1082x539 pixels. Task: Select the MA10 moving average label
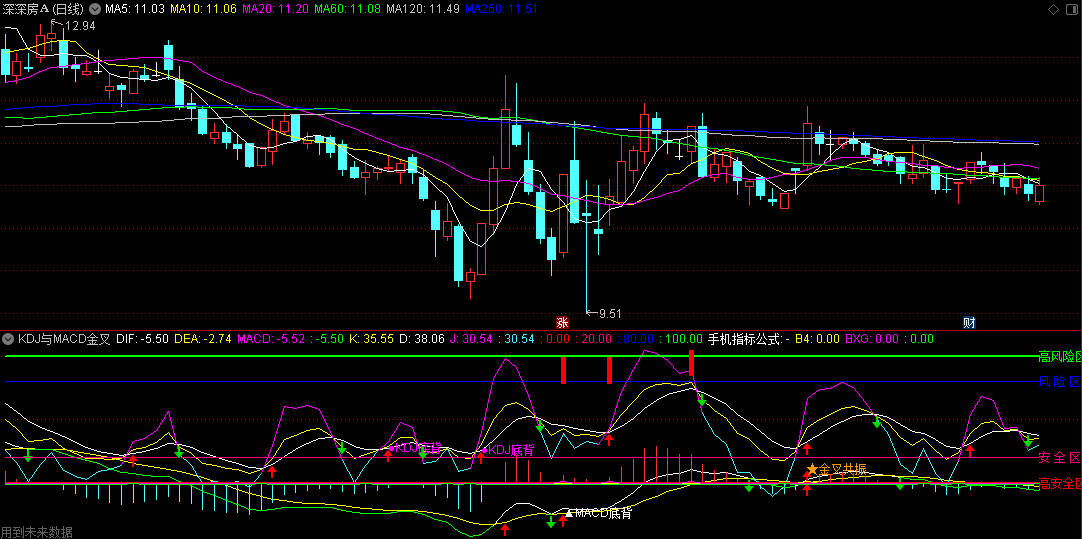[x=203, y=8]
